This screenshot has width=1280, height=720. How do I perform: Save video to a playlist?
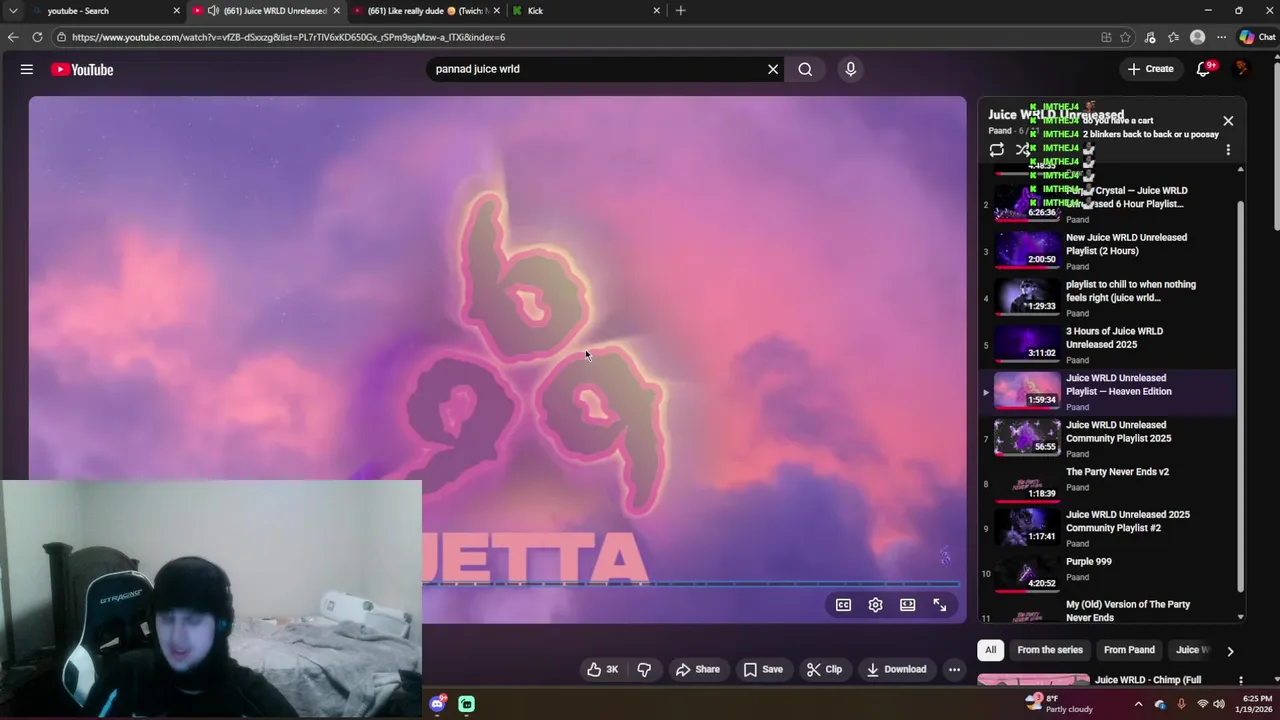coord(763,669)
